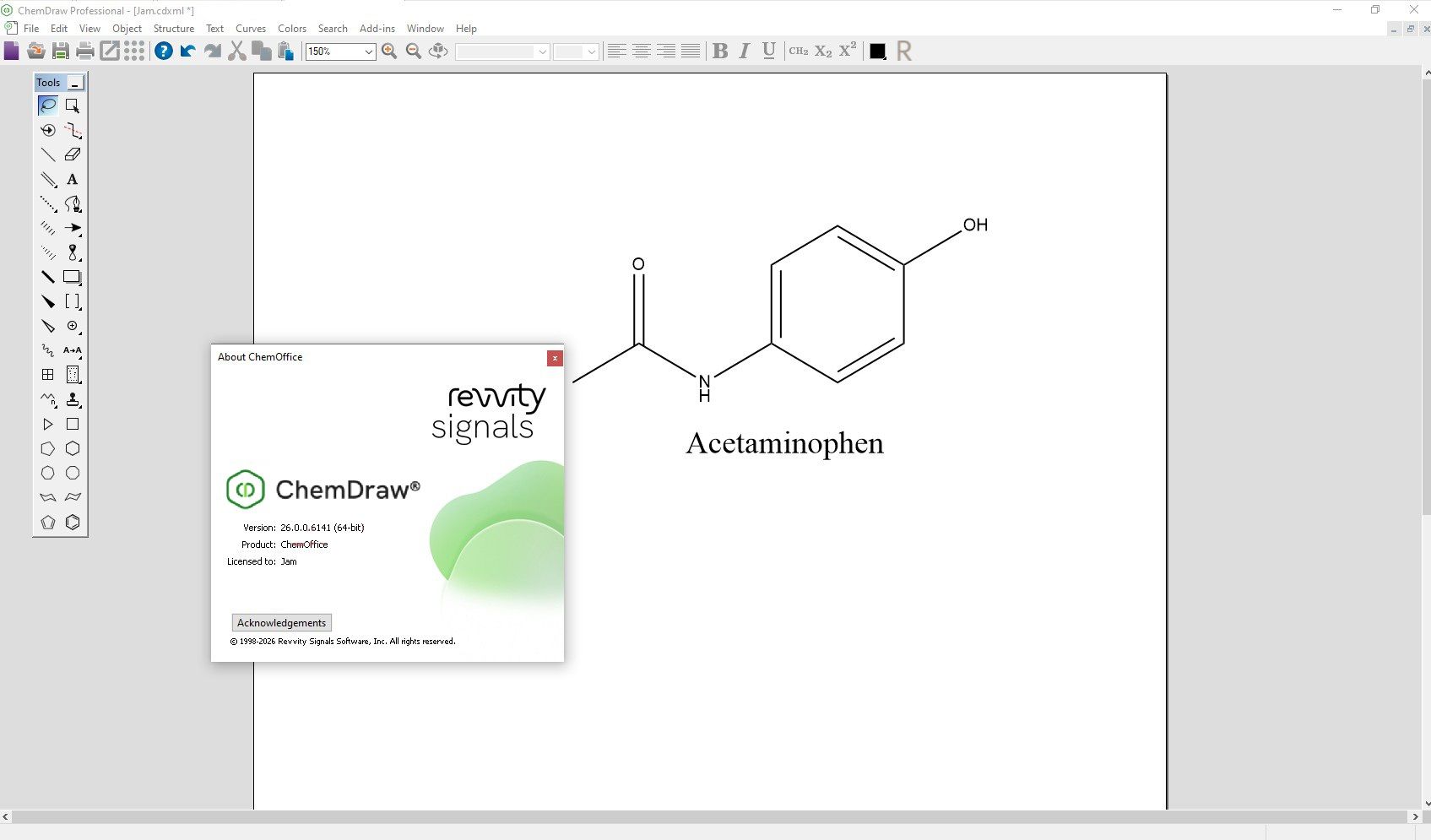This screenshot has width=1431, height=840.
Task: Open the Templates stamp tool
Action: (73, 399)
